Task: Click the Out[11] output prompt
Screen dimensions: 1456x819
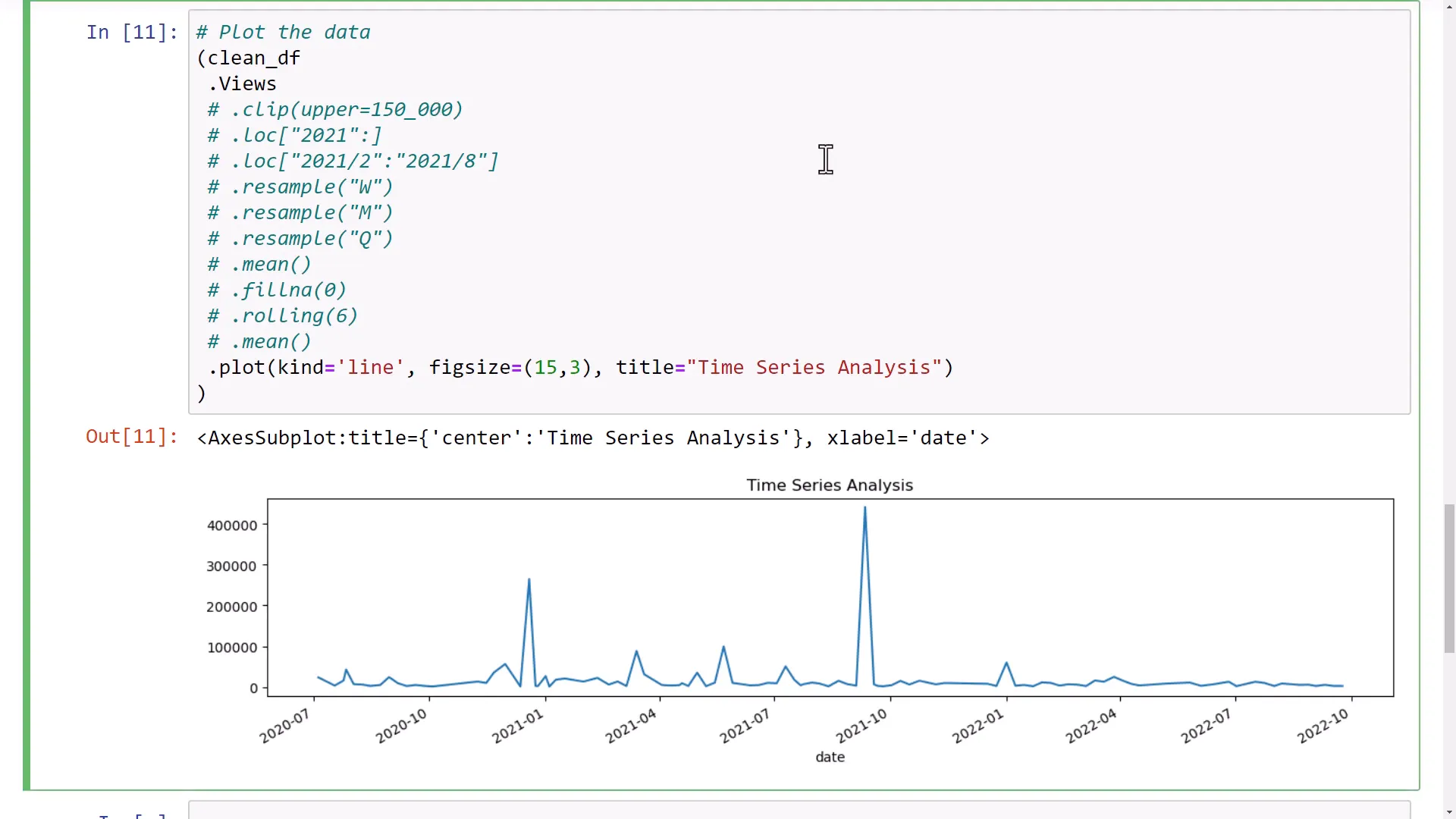Action: (131, 437)
